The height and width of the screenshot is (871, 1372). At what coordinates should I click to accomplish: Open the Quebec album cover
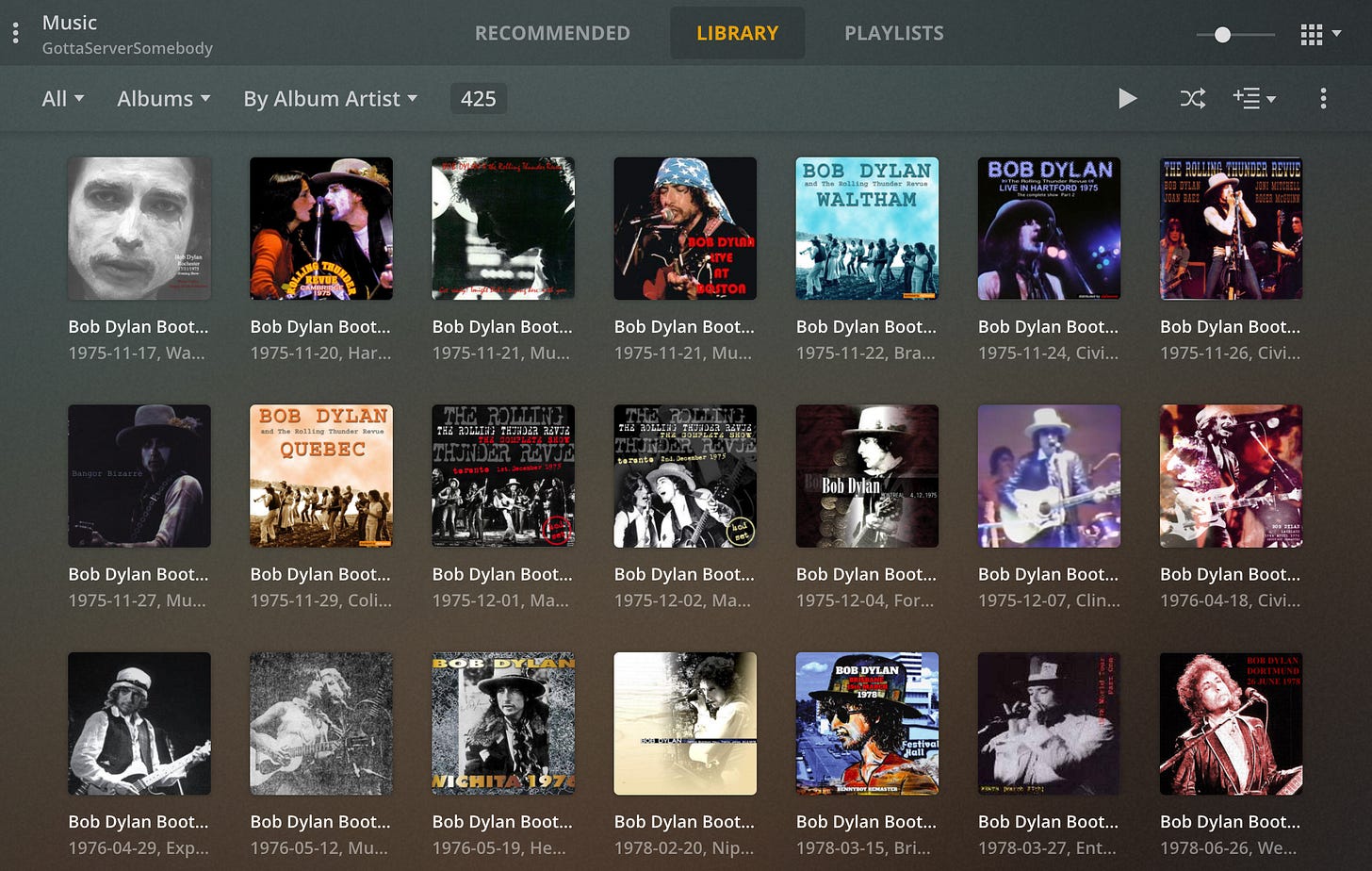click(x=321, y=476)
